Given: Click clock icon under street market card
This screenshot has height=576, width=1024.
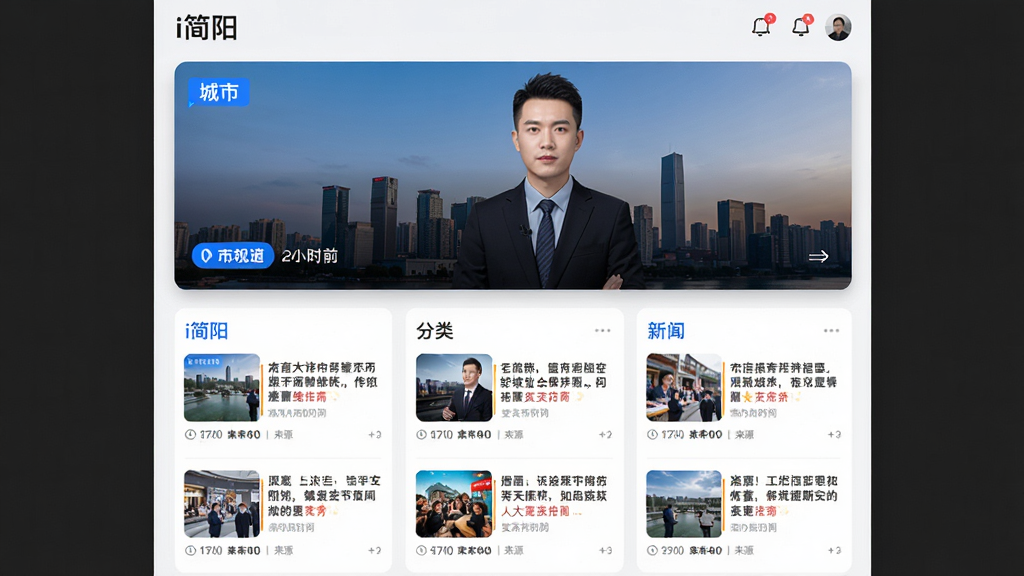Looking at the screenshot, I should click(652, 434).
